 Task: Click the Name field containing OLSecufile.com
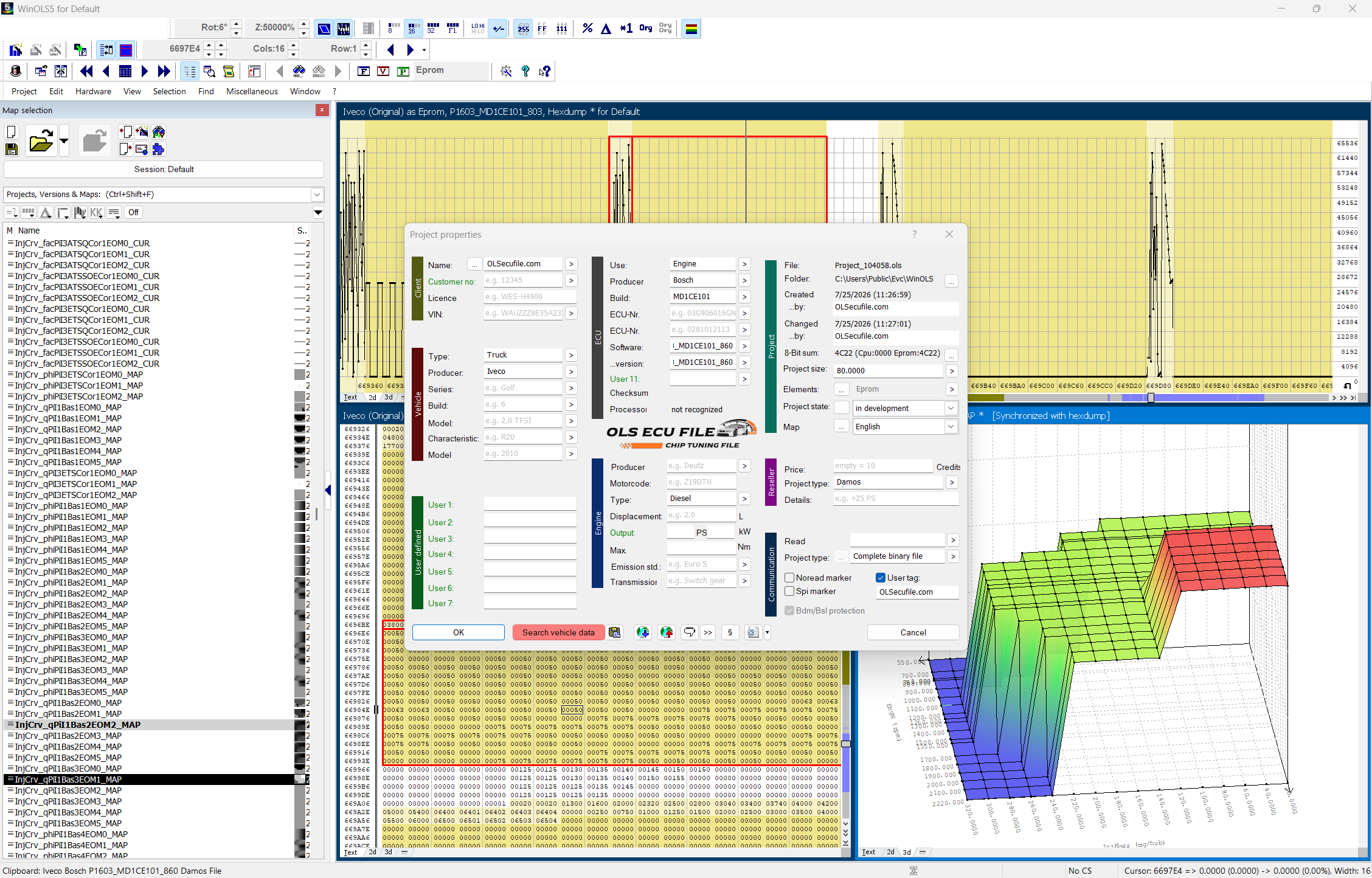pos(524,264)
